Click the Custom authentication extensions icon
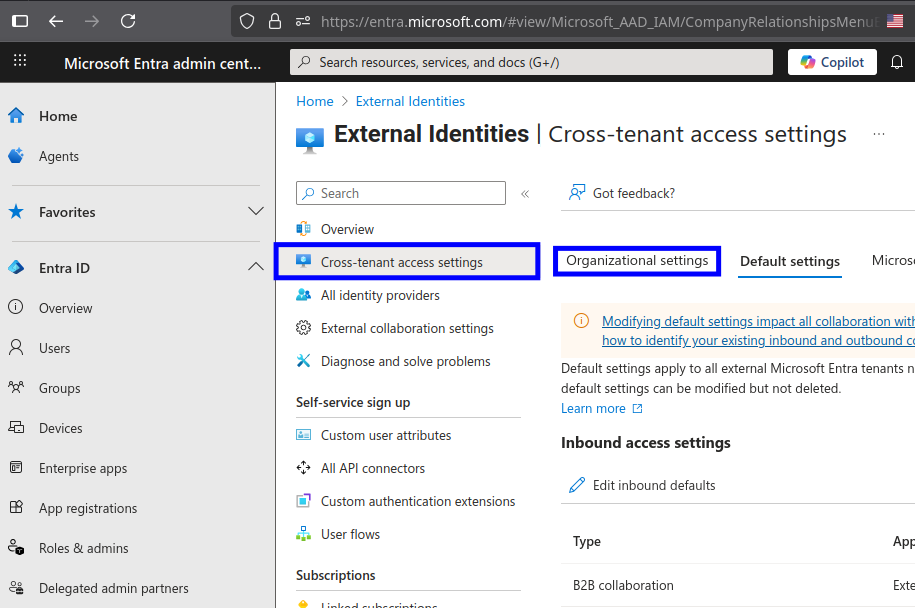Viewport: 915px width, 608px height. pyautogui.click(x=303, y=501)
